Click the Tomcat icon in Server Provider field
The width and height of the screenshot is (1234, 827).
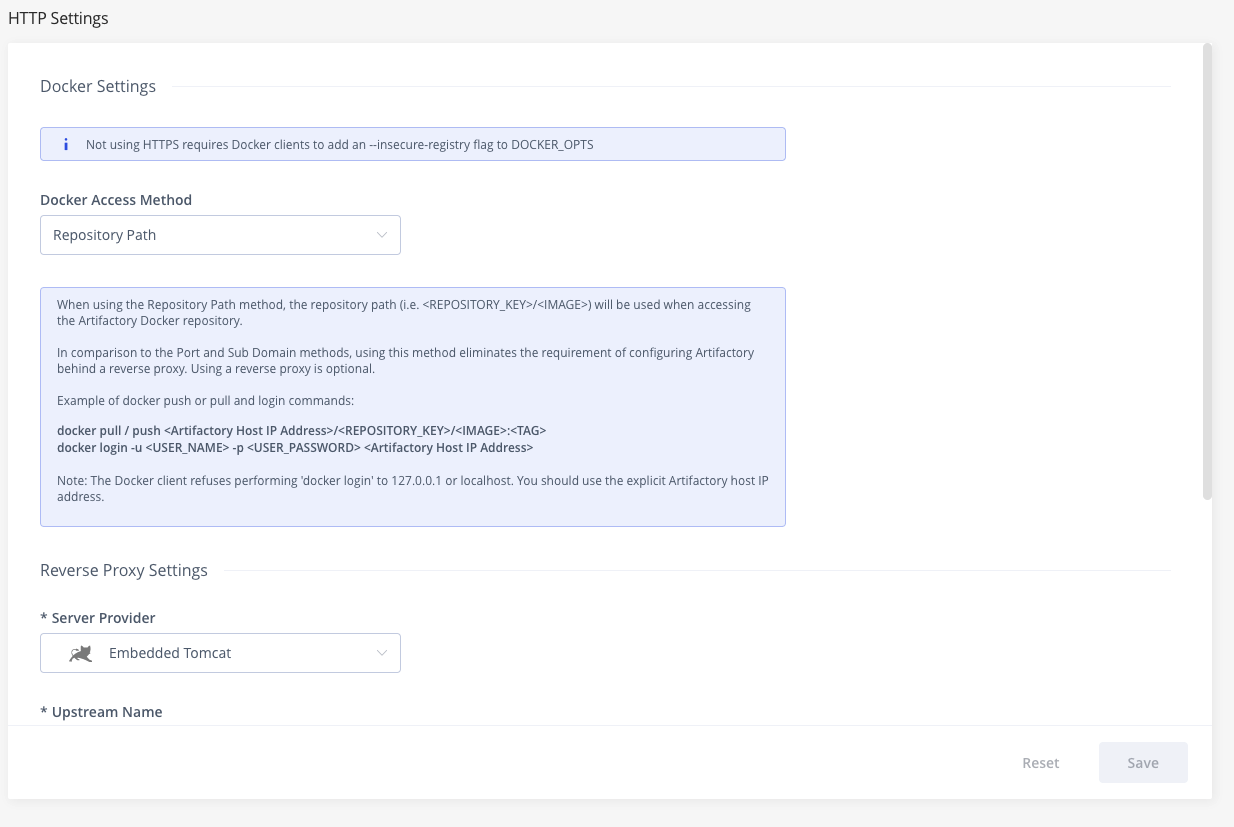[80, 652]
